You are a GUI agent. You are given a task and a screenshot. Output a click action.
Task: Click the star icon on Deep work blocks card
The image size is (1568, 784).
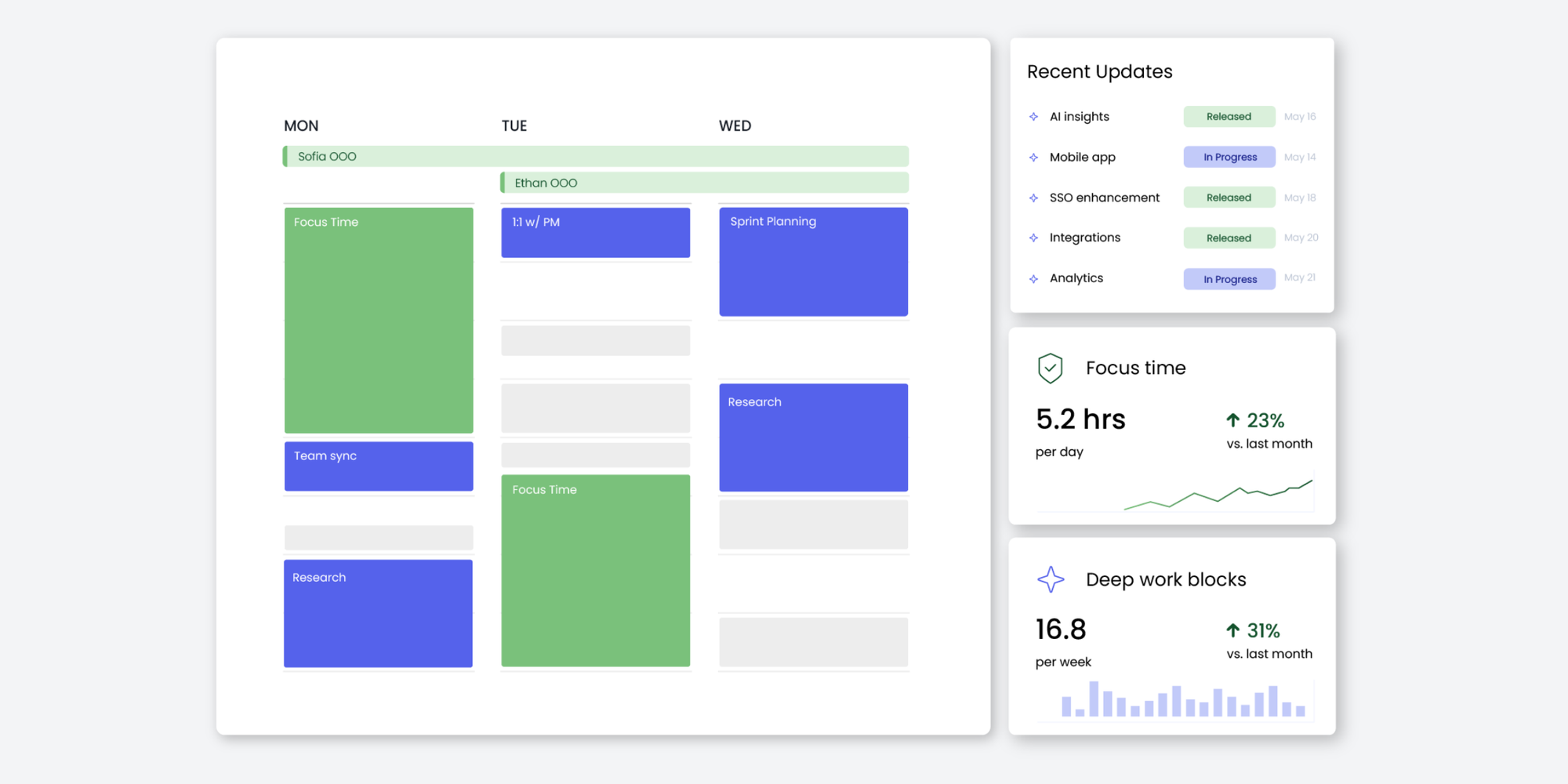coord(1051,579)
